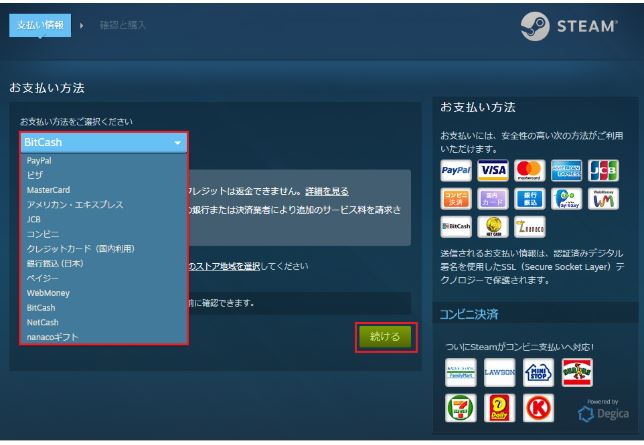644x445 pixels.
Task: Open the 詳細を見る link
Action: [x=327, y=190]
